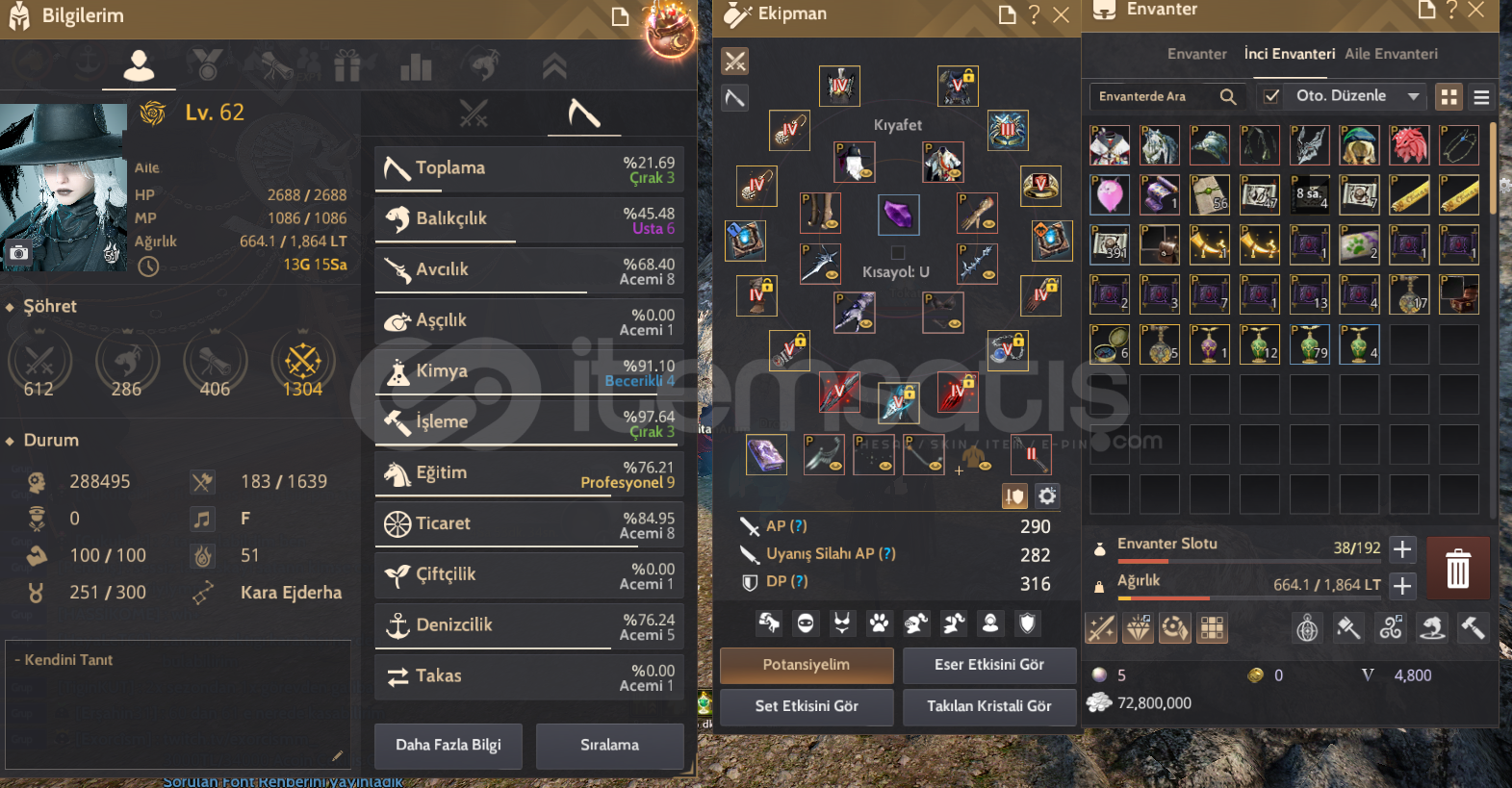Click the search magnifier in Envanterde Ara
Image resolution: width=1512 pixels, height=788 pixels.
[1228, 96]
